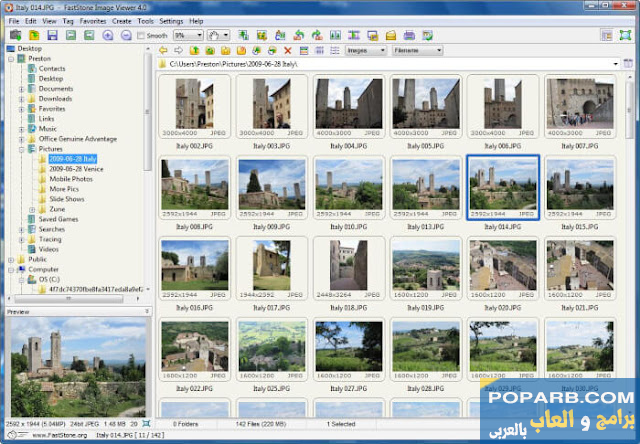Click the Zoom In magnifier icon

(108, 35)
